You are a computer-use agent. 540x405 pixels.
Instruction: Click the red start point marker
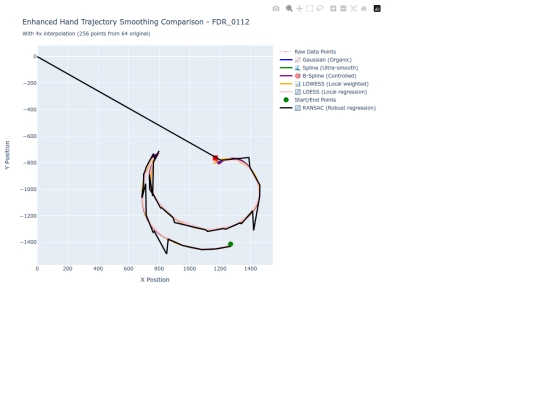(216, 158)
